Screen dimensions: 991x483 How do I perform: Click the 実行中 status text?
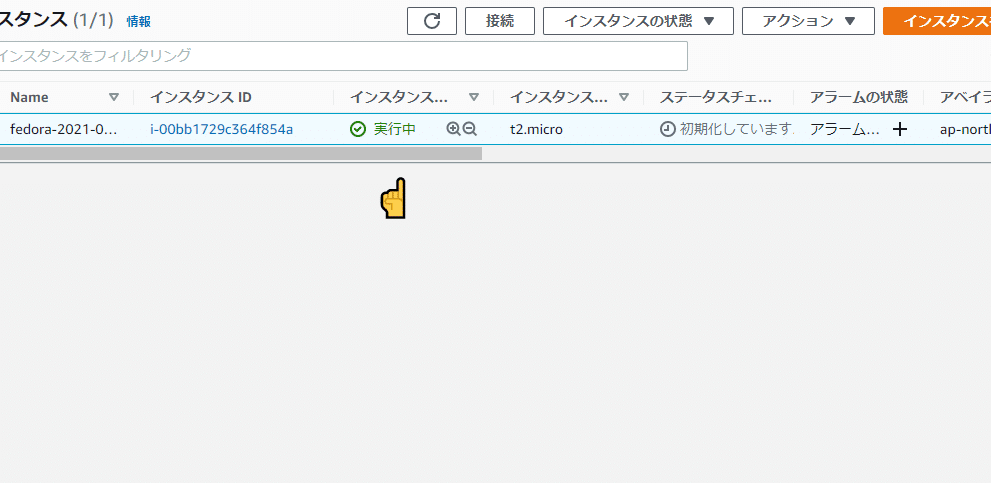tap(394, 129)
